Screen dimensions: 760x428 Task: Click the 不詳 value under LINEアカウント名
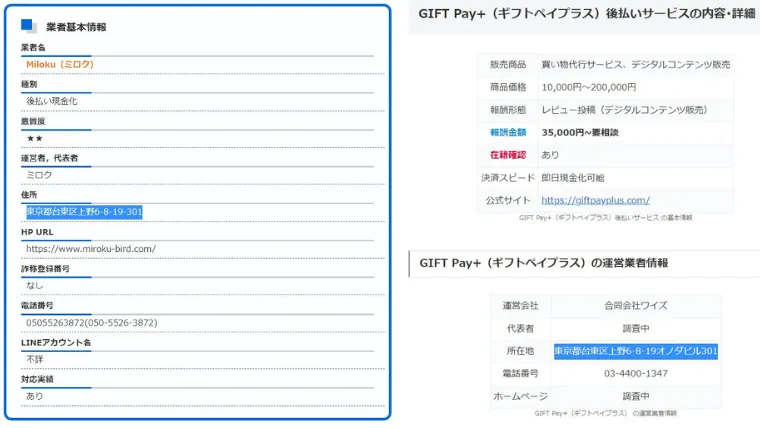(x=35, y=359)
